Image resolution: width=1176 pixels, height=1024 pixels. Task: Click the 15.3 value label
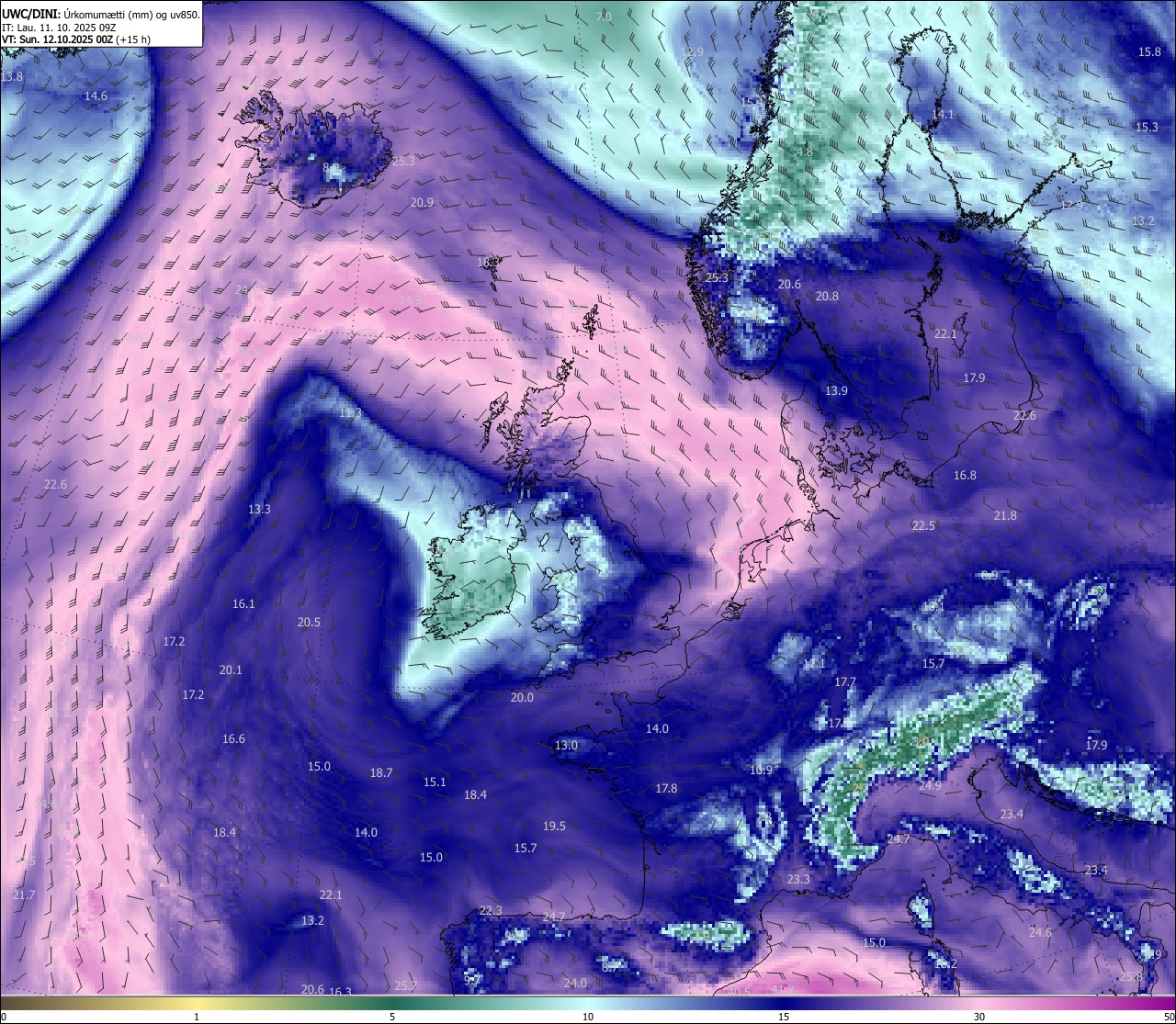[x=1147, y=128]
